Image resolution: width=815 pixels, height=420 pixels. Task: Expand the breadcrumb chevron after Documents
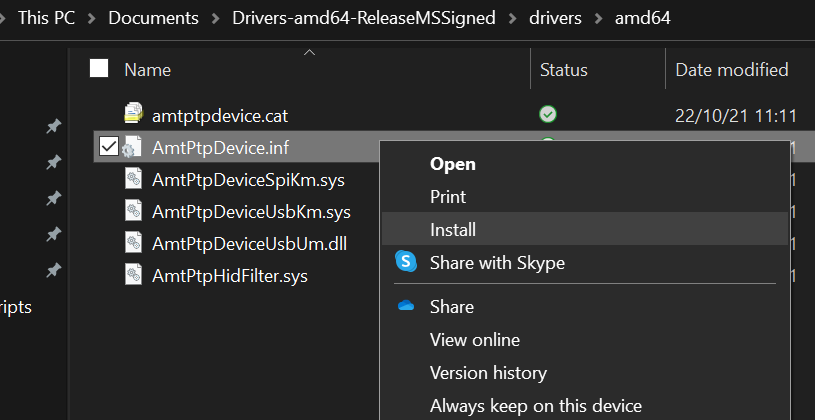[x=215, y=19]
